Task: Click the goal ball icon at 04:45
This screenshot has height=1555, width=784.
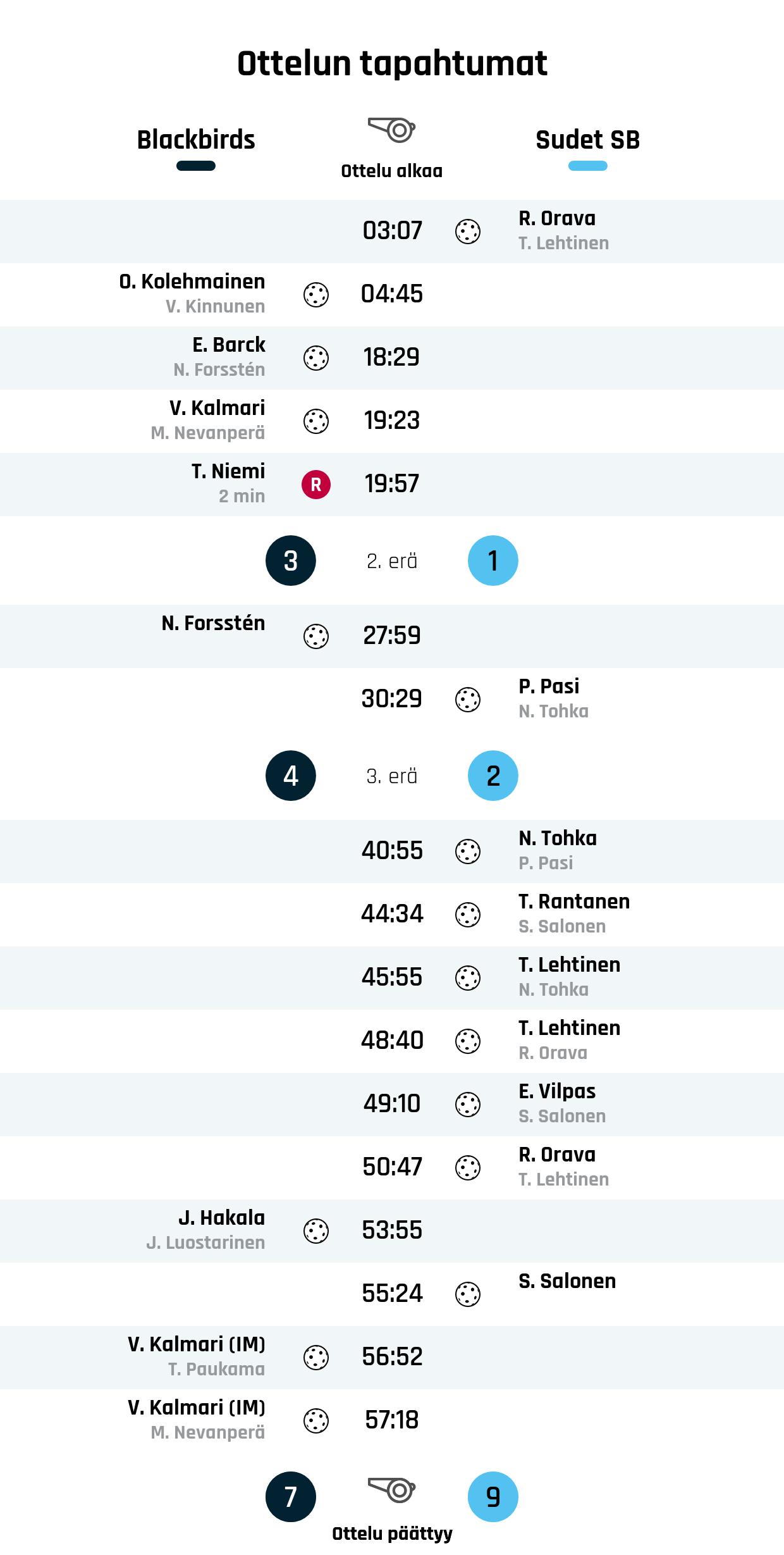Action: click(x=316, y=295)
